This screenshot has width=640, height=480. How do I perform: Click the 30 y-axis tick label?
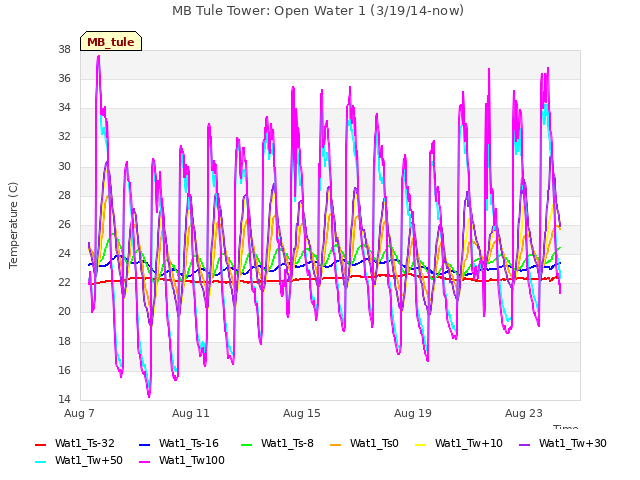click(64, 167)
